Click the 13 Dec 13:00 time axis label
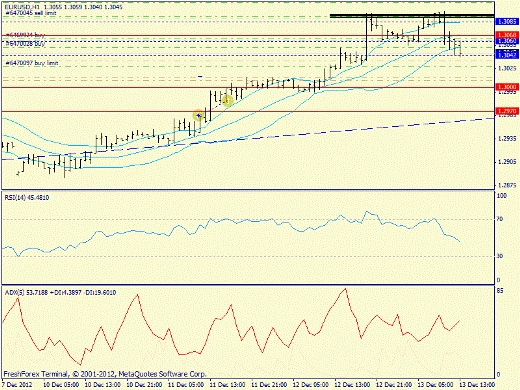520x390 pixels. pyautogui.click(x=477, y=385)
